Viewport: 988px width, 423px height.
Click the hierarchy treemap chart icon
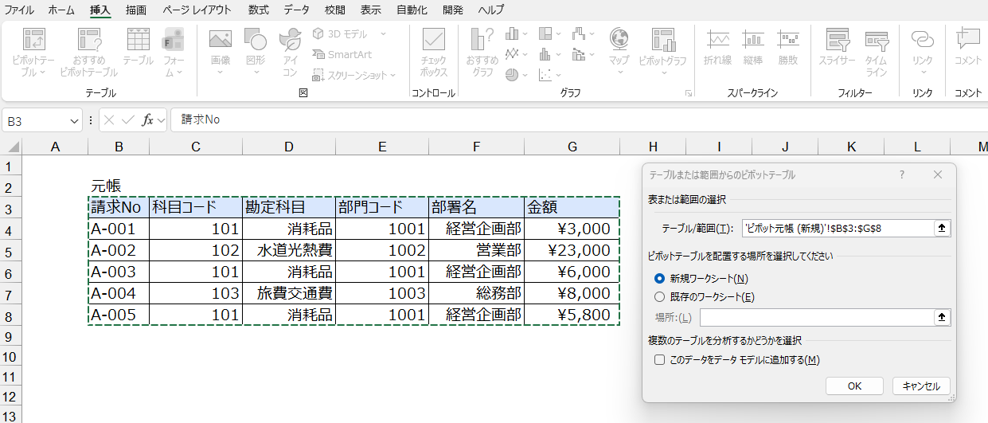pyautogui.click(x=546, y=33)
